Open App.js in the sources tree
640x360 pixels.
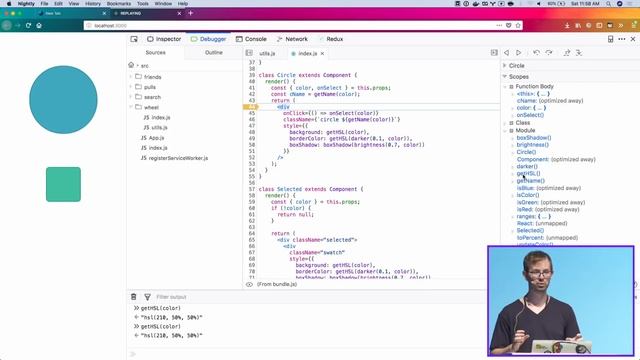(x=153, y=138)
